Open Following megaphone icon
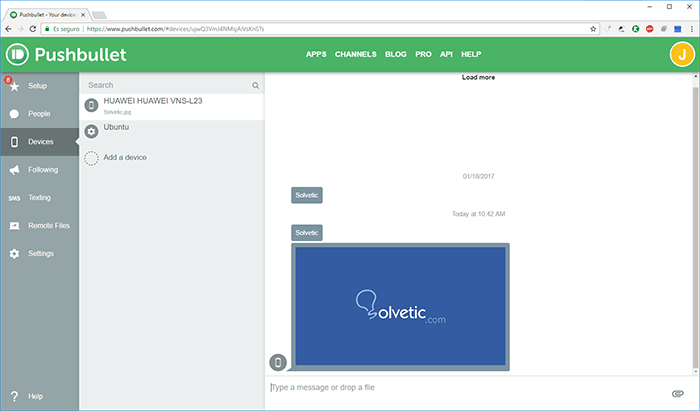 pyautogui.click(x=14, y=170)
